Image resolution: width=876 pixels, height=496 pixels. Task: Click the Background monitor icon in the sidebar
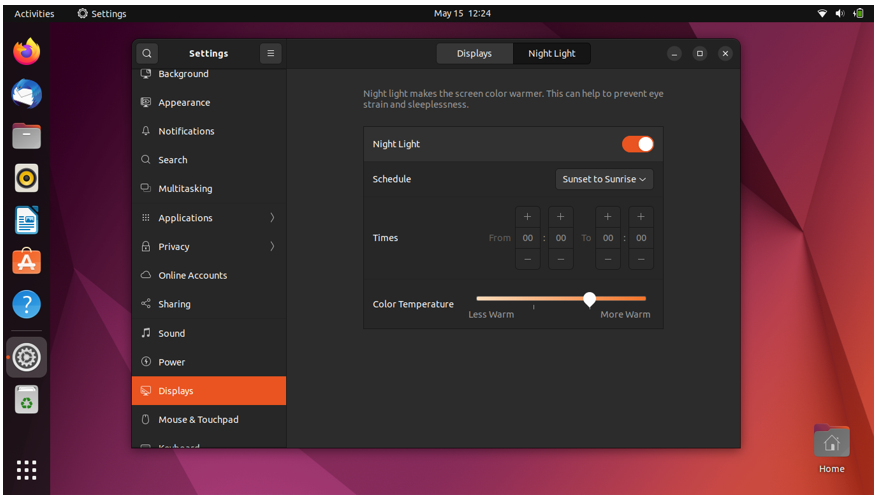[x=146, y=74]
